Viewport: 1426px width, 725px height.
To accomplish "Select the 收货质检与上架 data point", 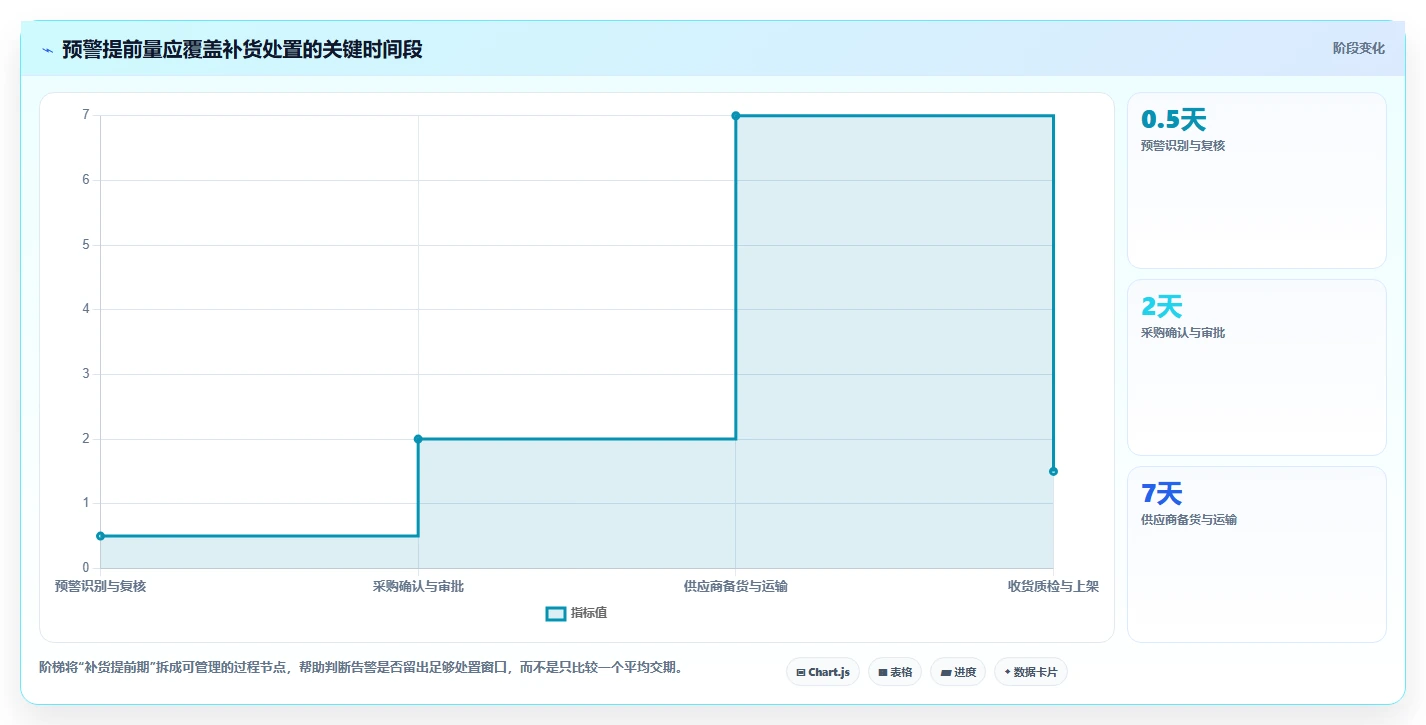I will click(1053, 471).
